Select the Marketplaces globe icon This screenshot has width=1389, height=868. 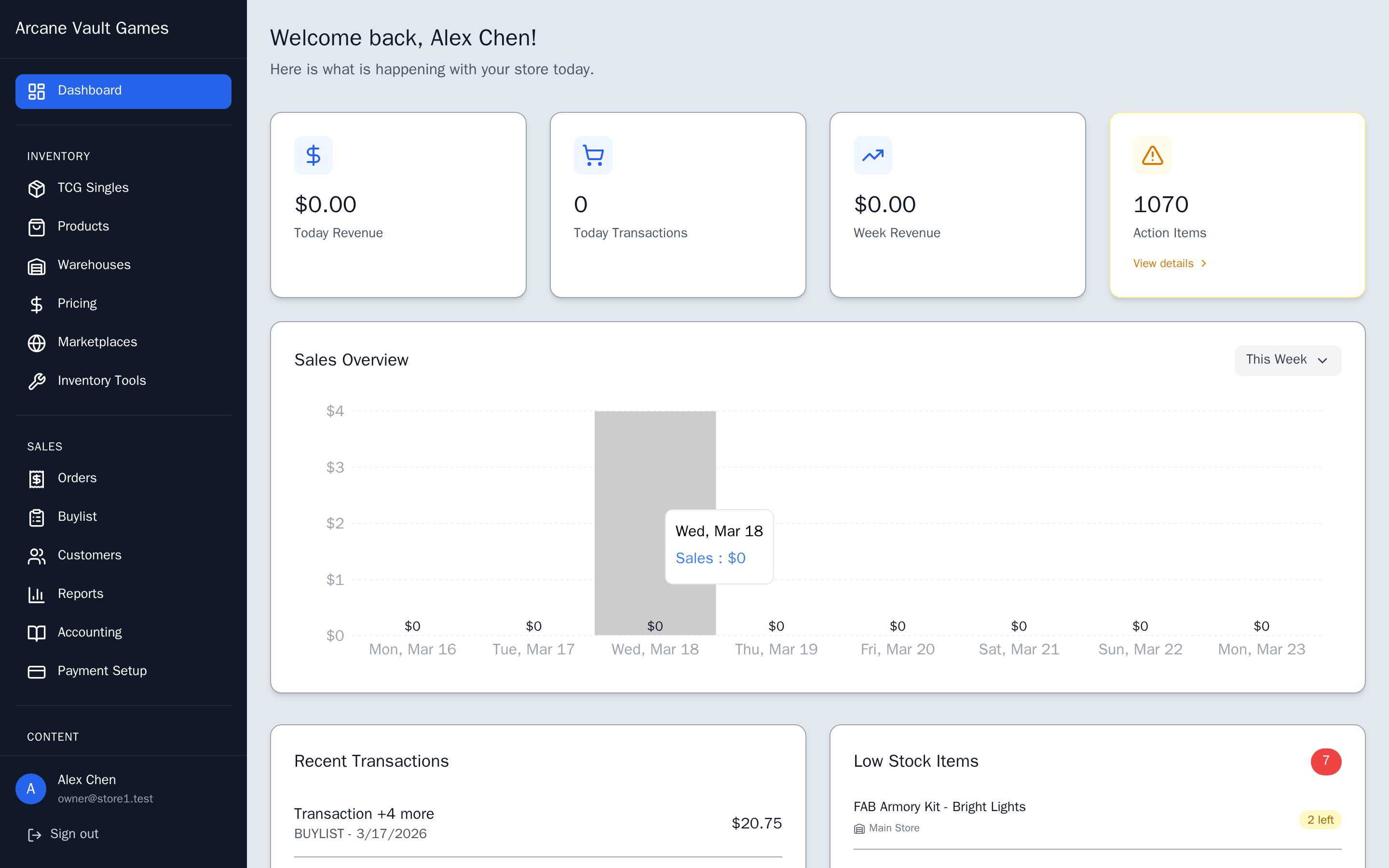pyautogui.click(x=36, y=342)
